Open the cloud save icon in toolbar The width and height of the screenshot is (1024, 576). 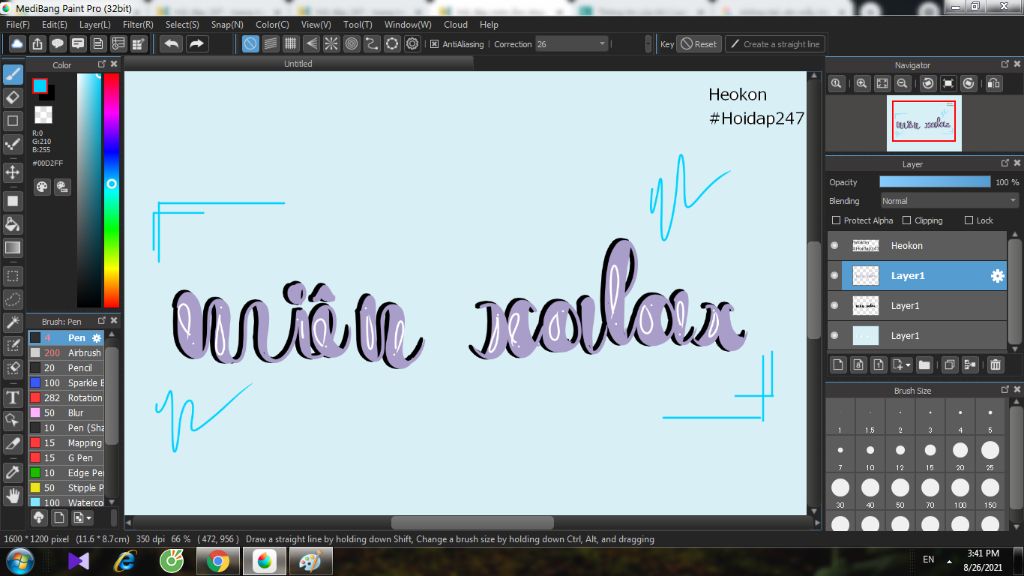(17, 44)
